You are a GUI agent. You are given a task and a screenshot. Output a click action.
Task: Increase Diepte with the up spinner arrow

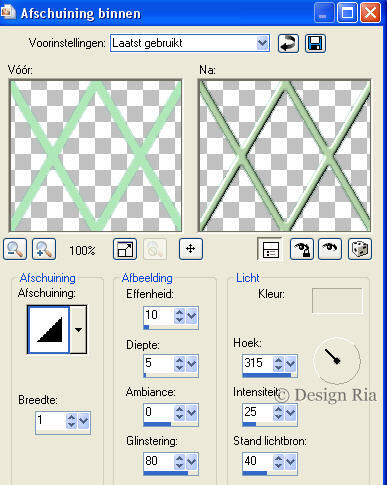pos(179,360)
